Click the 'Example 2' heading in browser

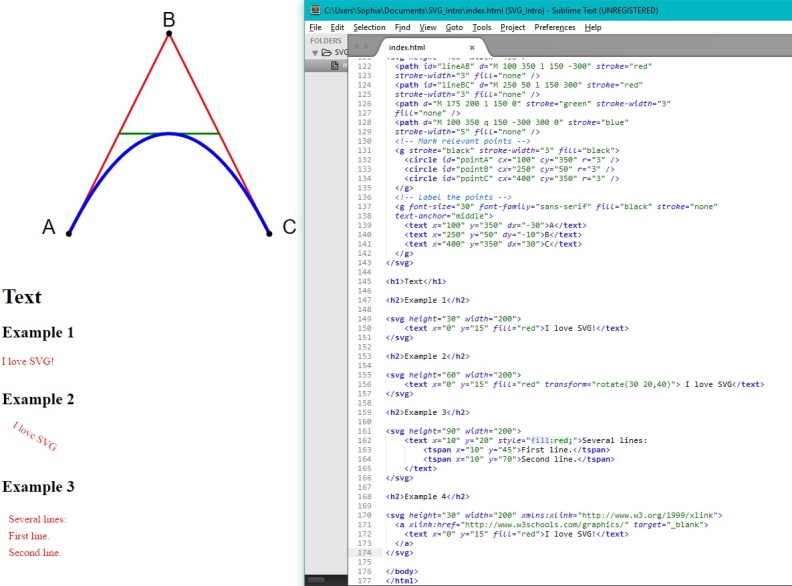coord(38,399)
